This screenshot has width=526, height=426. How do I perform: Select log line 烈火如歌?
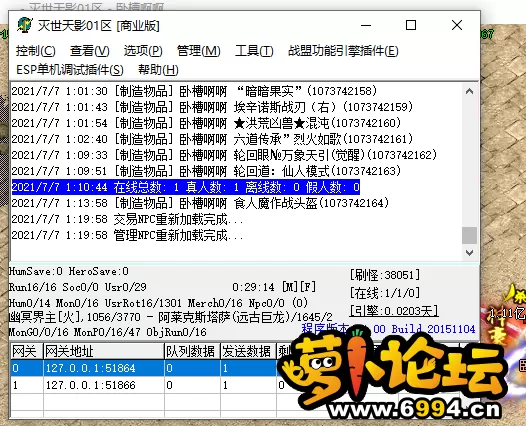(x=212, y=139)
